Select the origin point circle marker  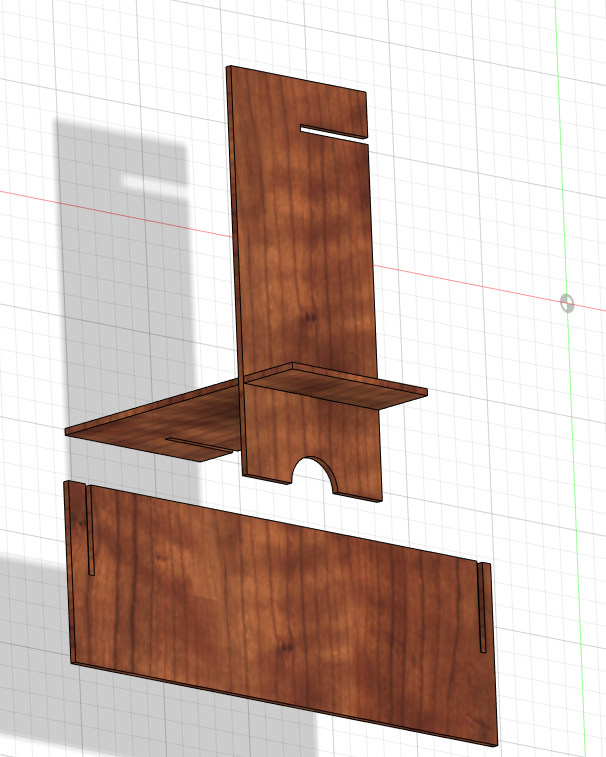(x=567, y=302)
